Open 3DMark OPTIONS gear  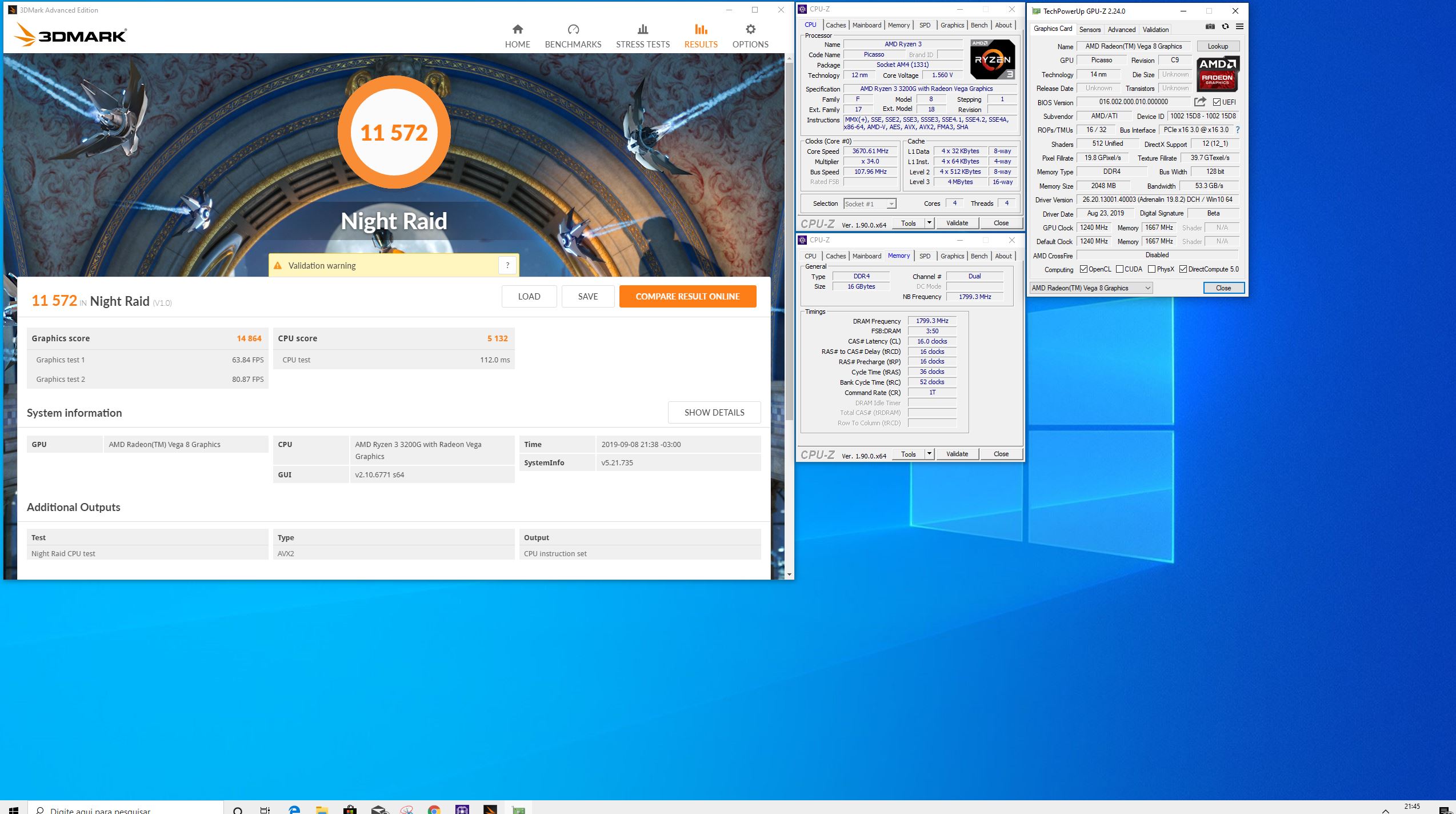(750, 36)
